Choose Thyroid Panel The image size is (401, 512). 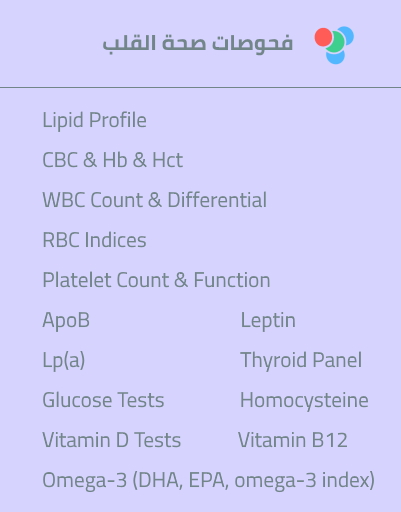301,360
